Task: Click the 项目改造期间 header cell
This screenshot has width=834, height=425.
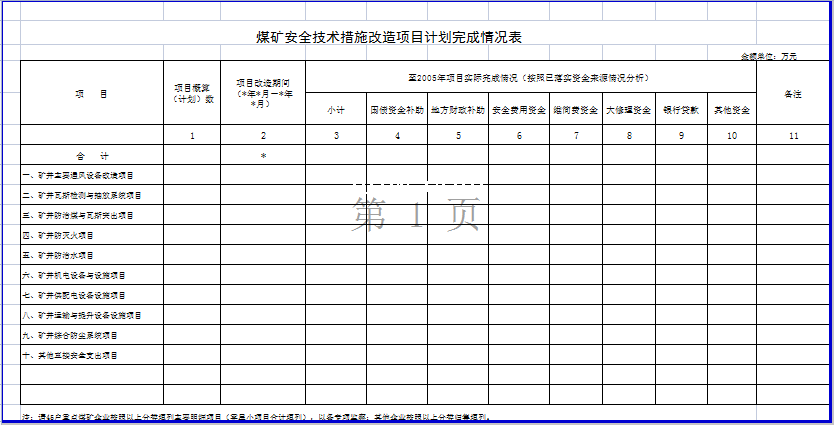Action: click(263, 93)
